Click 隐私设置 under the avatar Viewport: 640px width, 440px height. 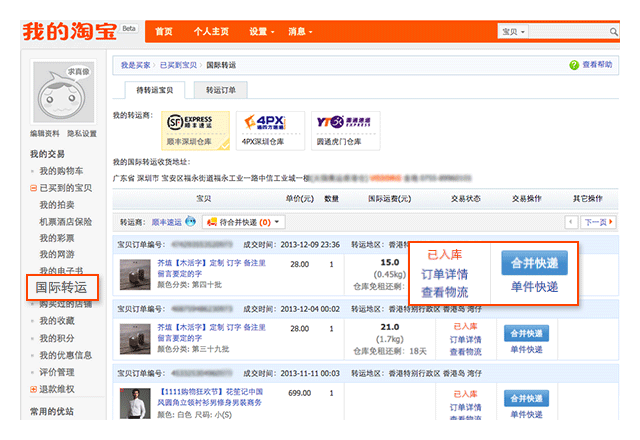(x=82, y=133)
